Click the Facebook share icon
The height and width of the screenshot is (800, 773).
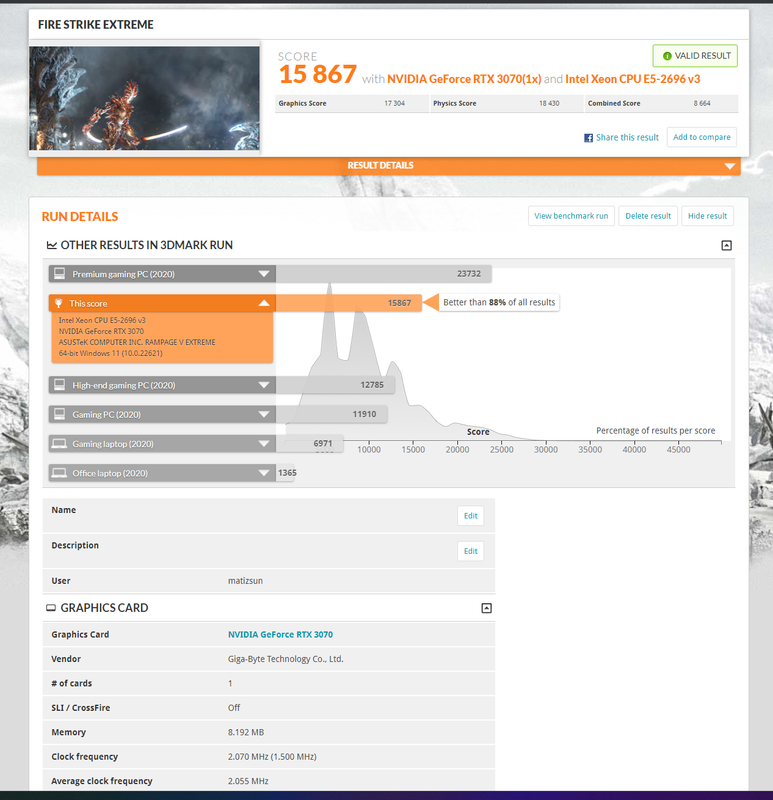[588, 138]
